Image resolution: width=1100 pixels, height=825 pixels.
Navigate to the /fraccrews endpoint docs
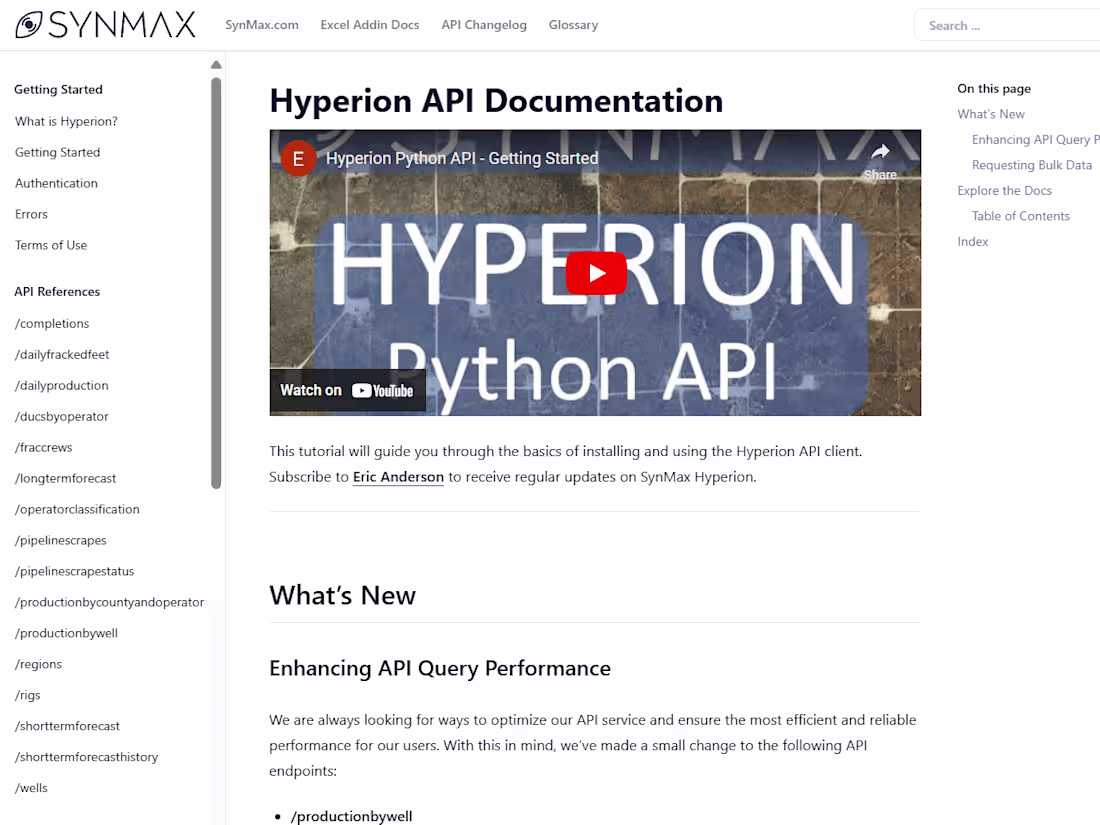43,447
